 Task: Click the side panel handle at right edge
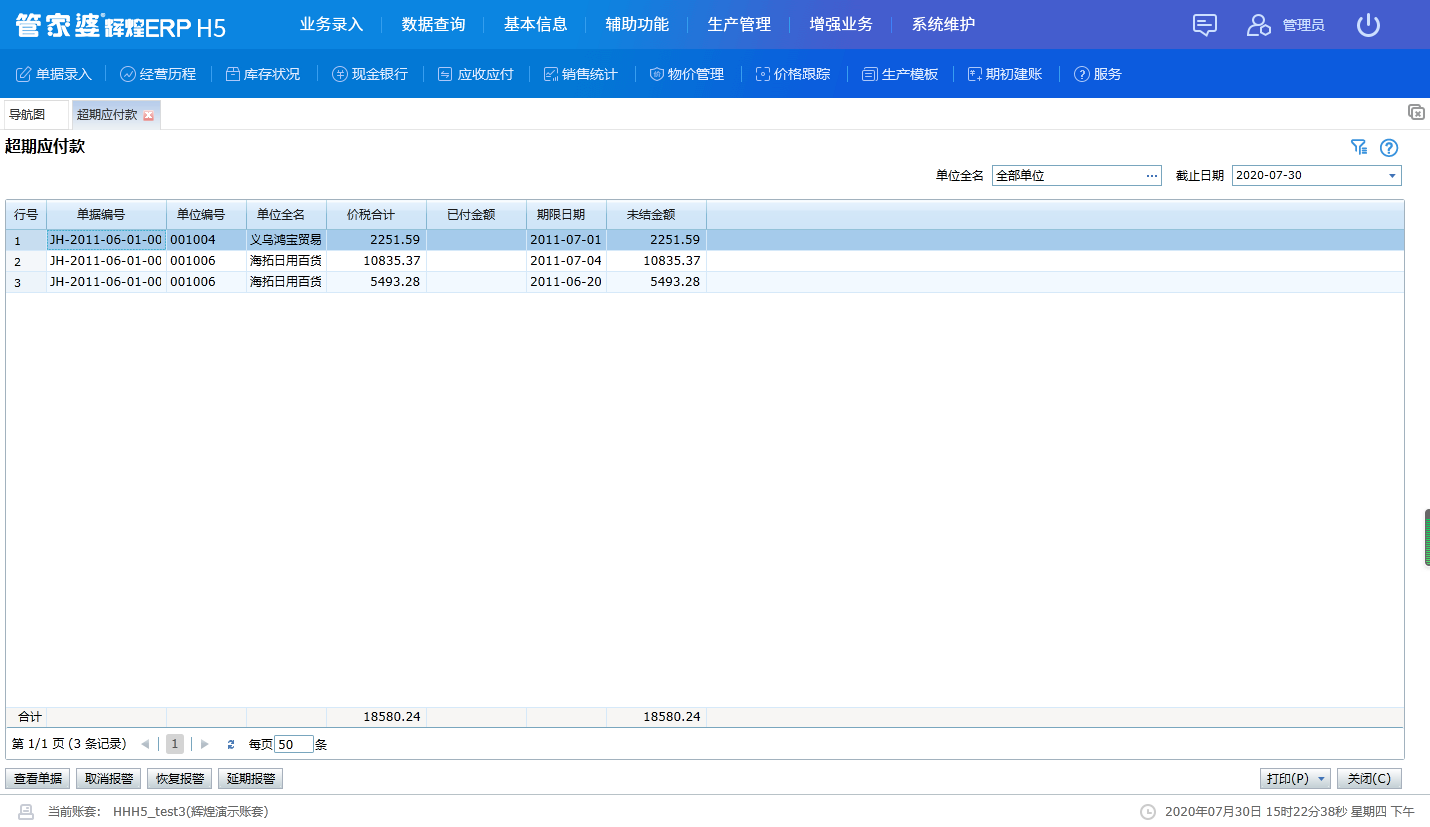(x=1426, y=538)
